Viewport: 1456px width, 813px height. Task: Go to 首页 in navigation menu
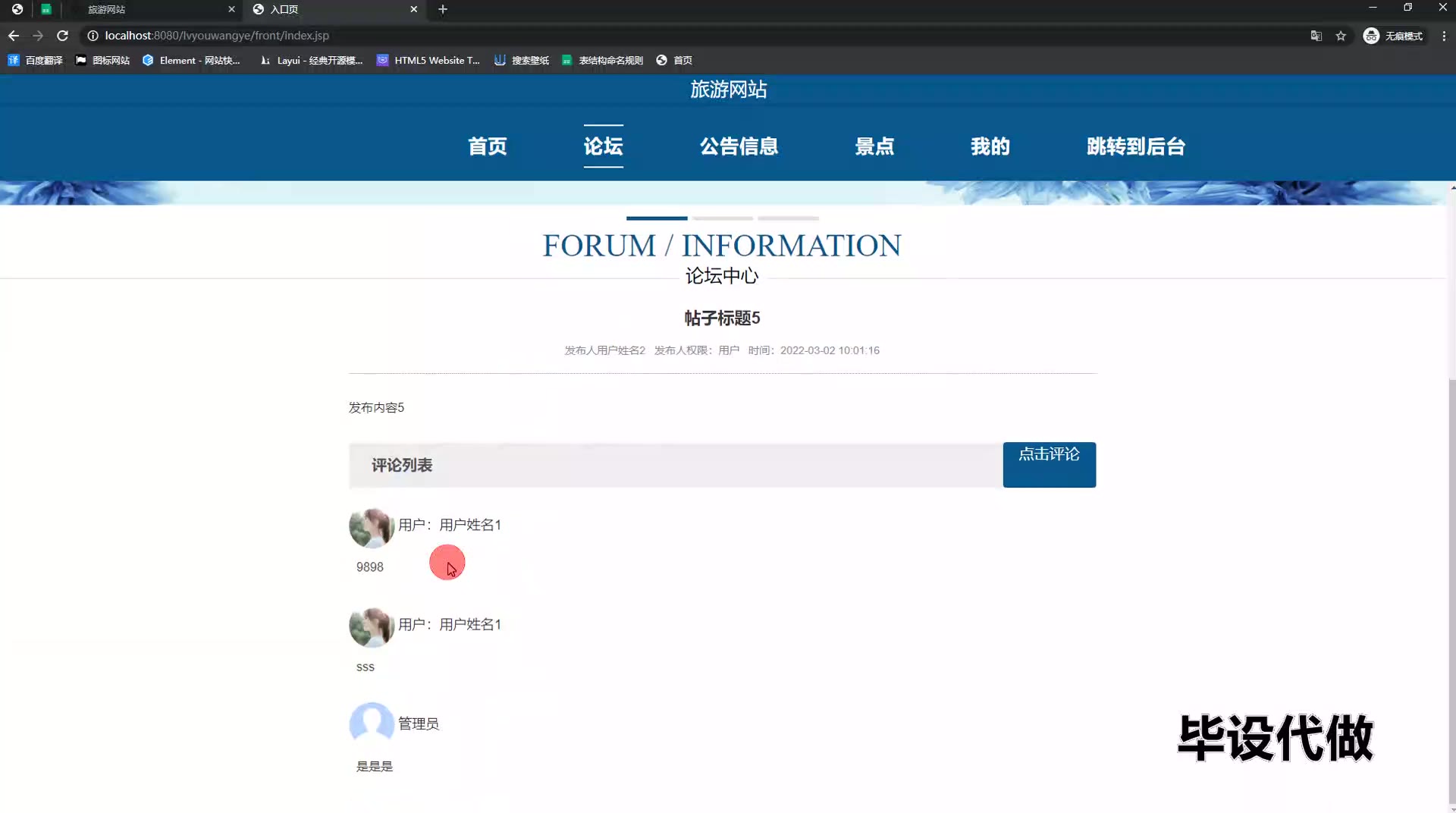487,146
